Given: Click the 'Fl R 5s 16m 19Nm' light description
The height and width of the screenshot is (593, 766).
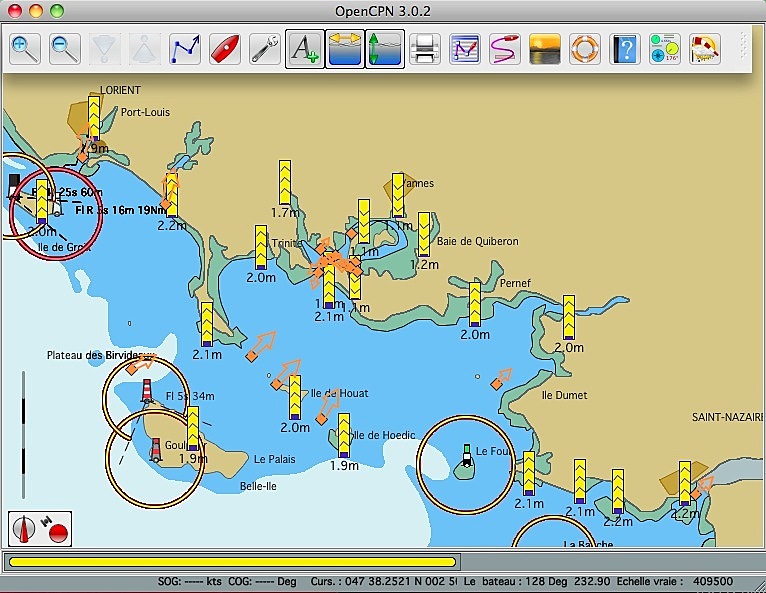Looking at the screenshot, I should [x=121, y=210].
